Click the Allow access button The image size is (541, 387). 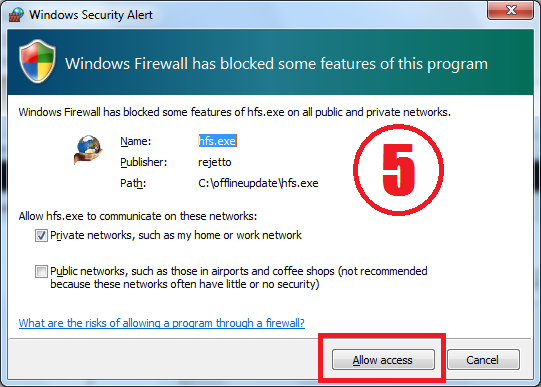tap(383, 360)
